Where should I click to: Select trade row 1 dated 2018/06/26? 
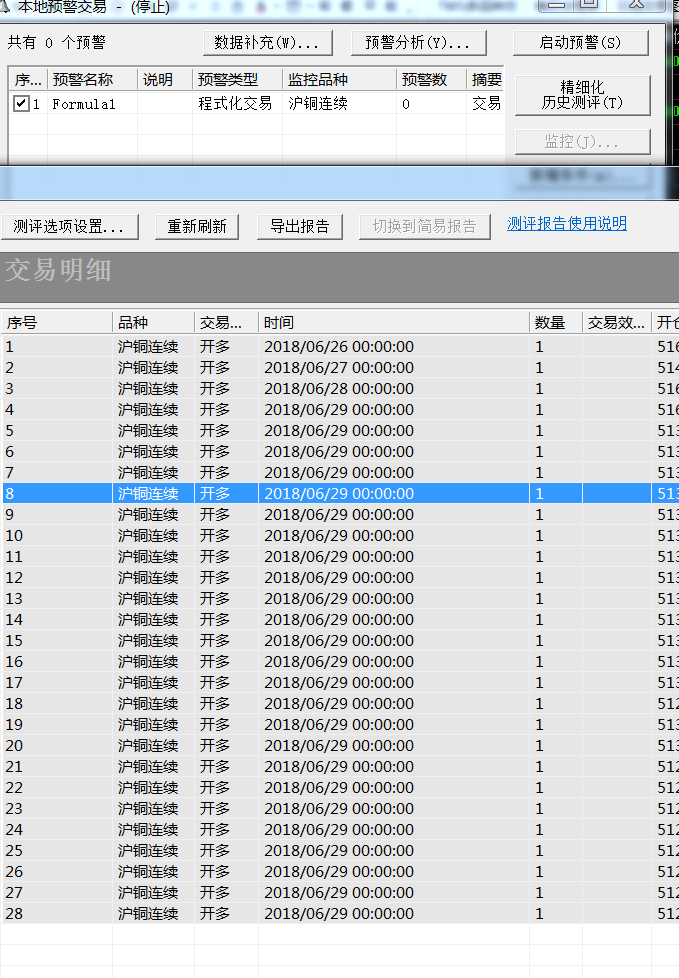click(339, 347)
